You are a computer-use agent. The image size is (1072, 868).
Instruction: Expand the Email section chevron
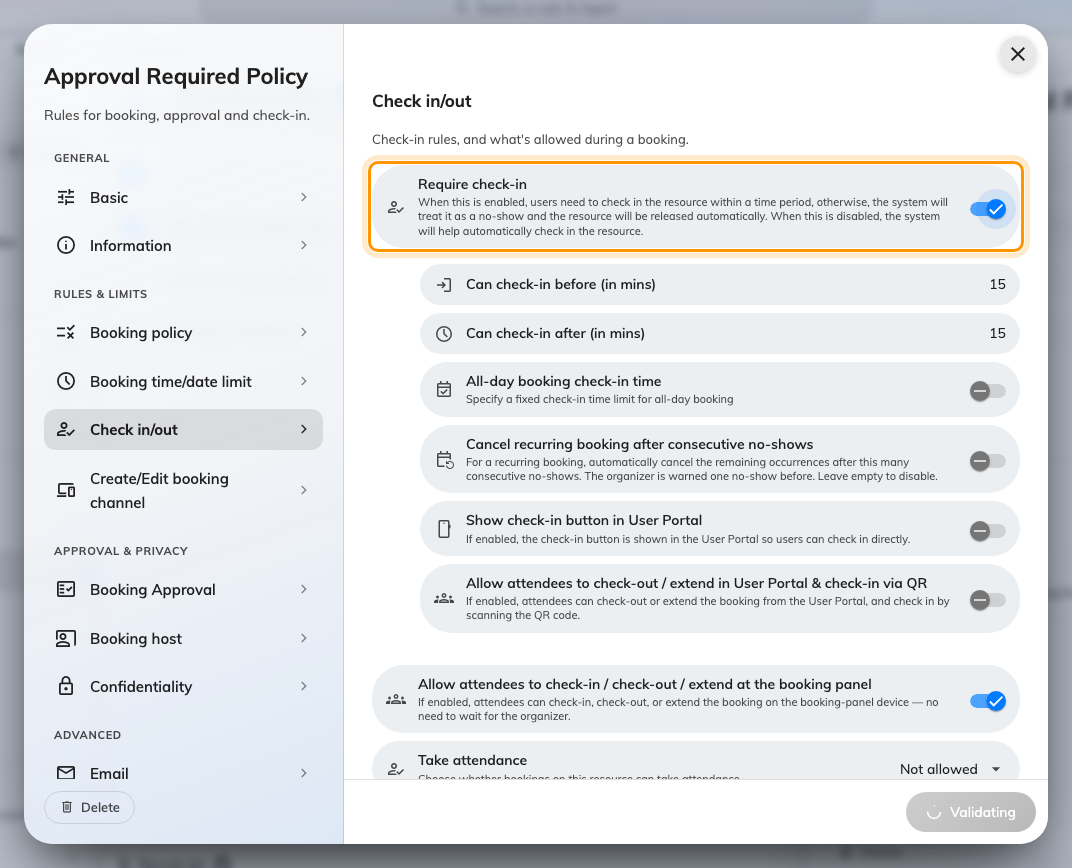tap(304, 773)
